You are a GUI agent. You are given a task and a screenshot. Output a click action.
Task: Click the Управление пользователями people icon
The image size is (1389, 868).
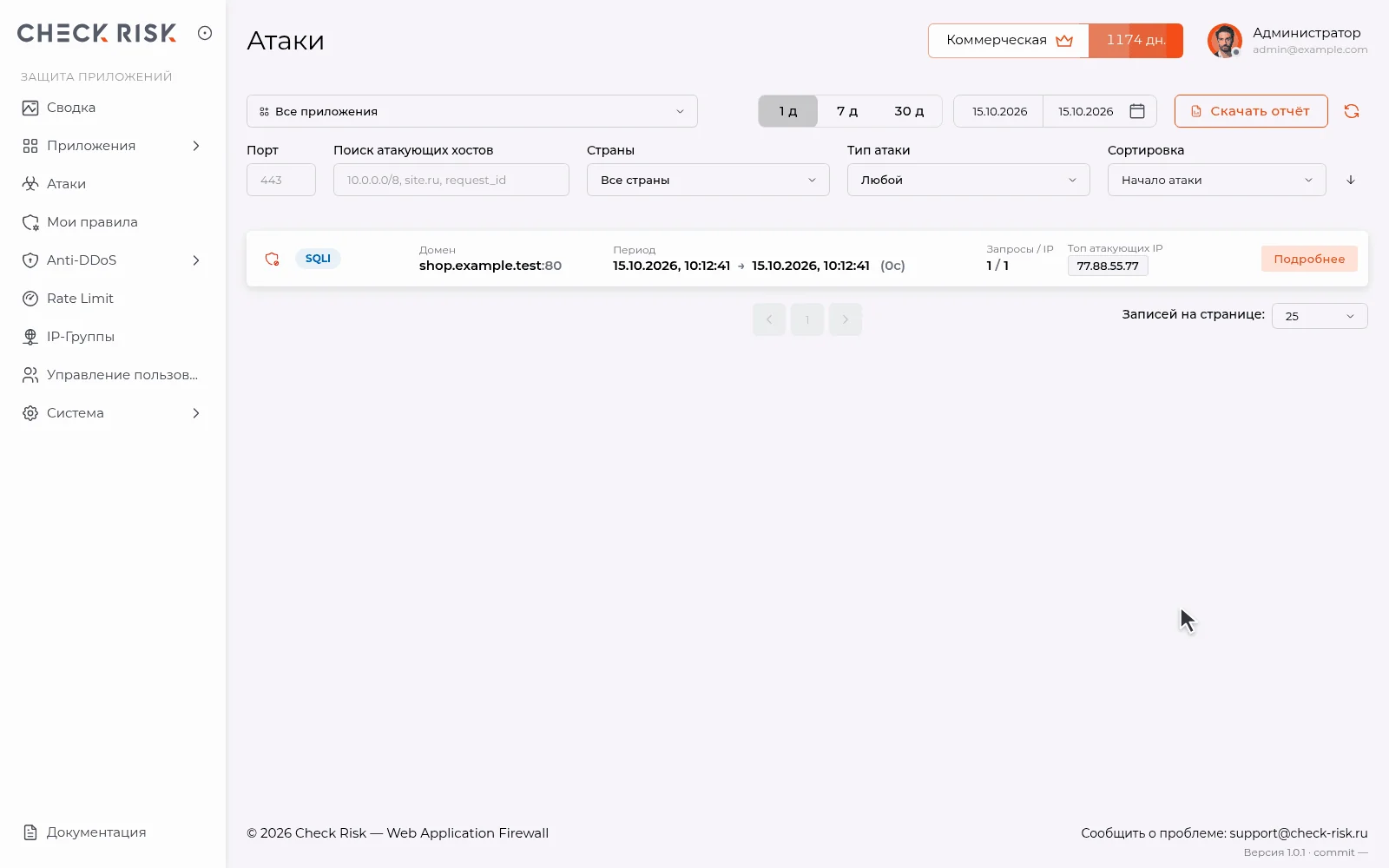pos(30,375)
